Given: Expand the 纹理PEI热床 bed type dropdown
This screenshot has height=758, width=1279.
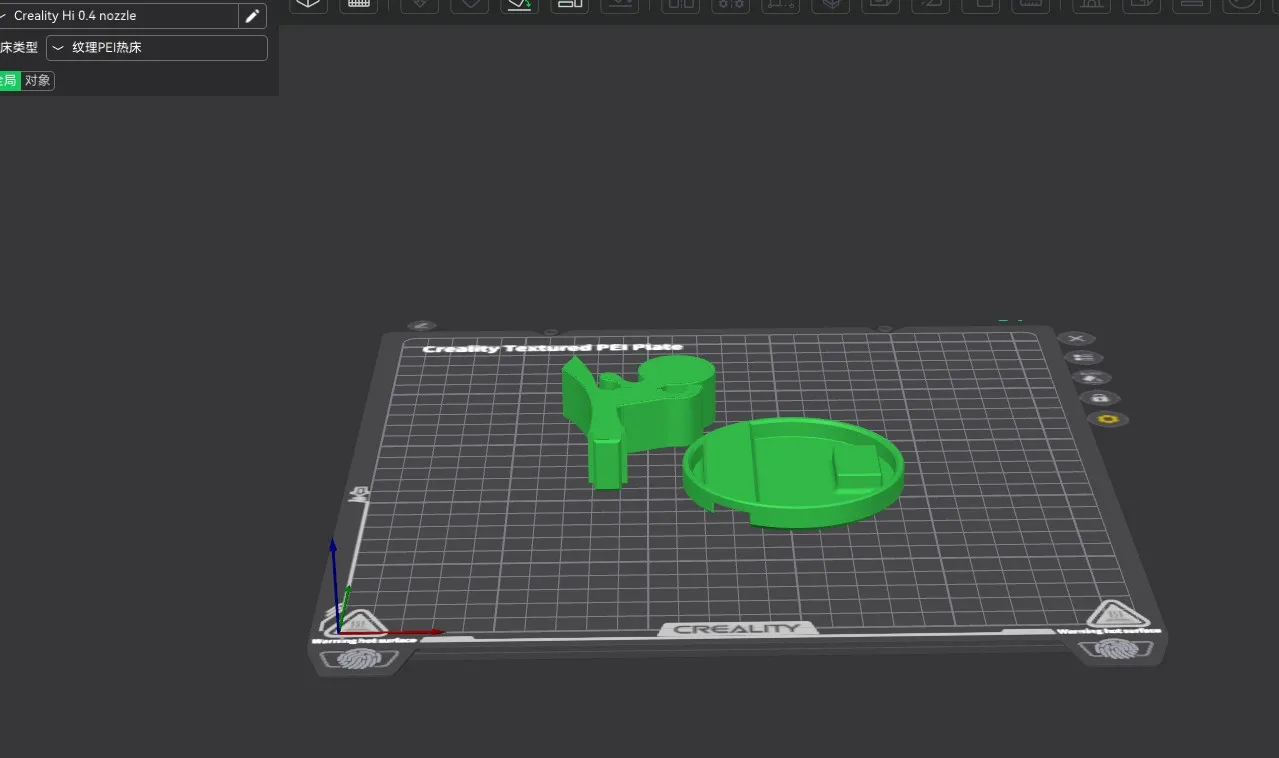Looking at the screenshot, I should click(x=157, y=48).
